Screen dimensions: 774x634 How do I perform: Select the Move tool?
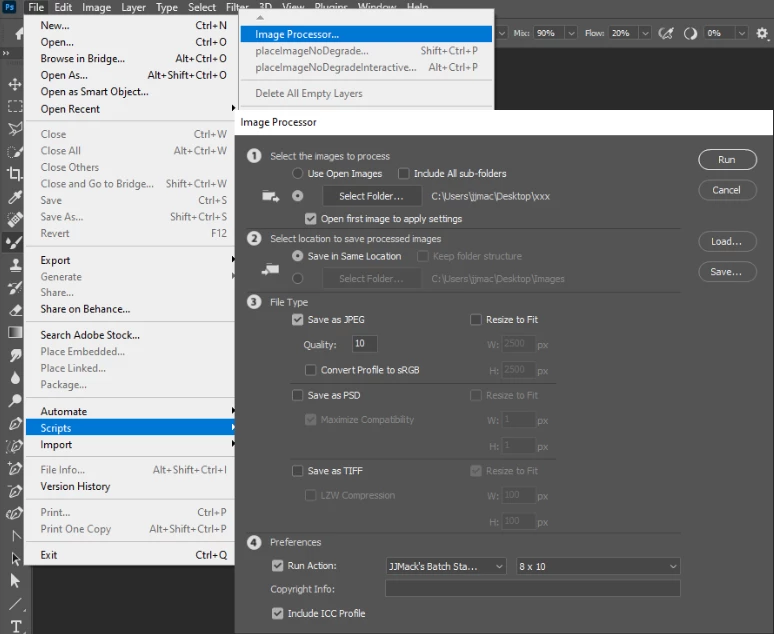click(15, 84)
